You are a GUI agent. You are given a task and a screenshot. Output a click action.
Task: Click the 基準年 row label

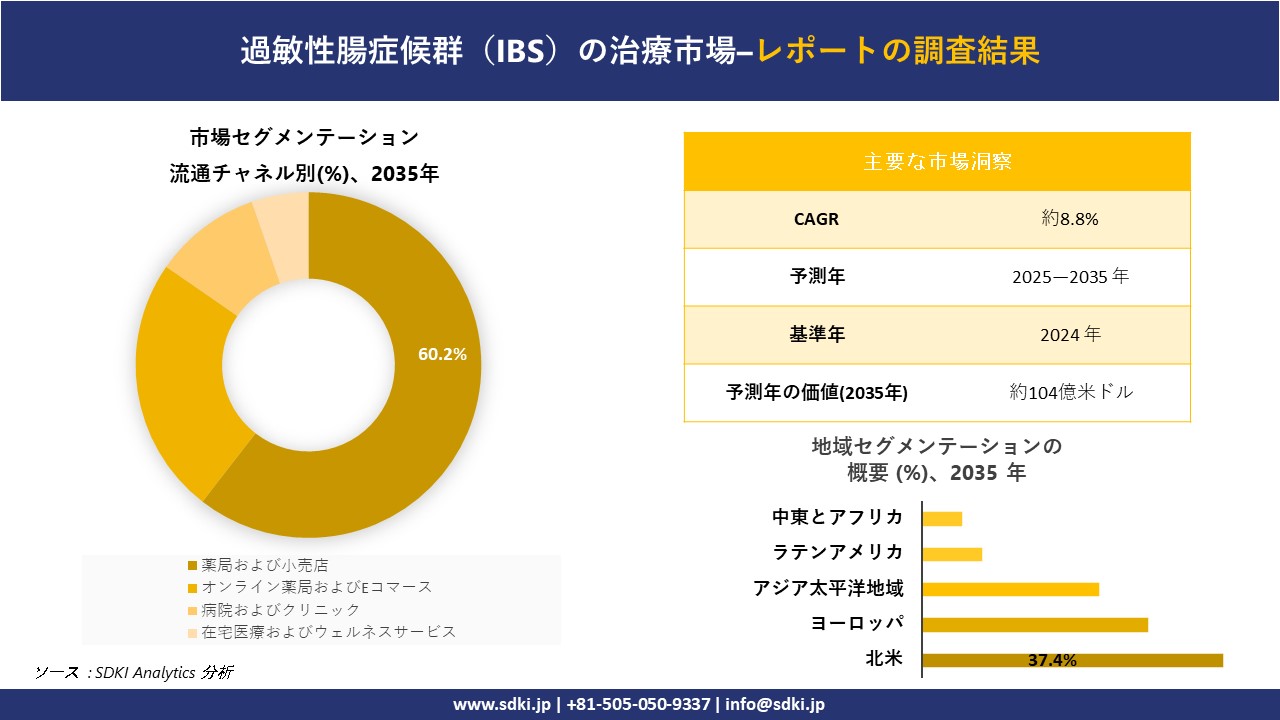click(x=817, y=335)
